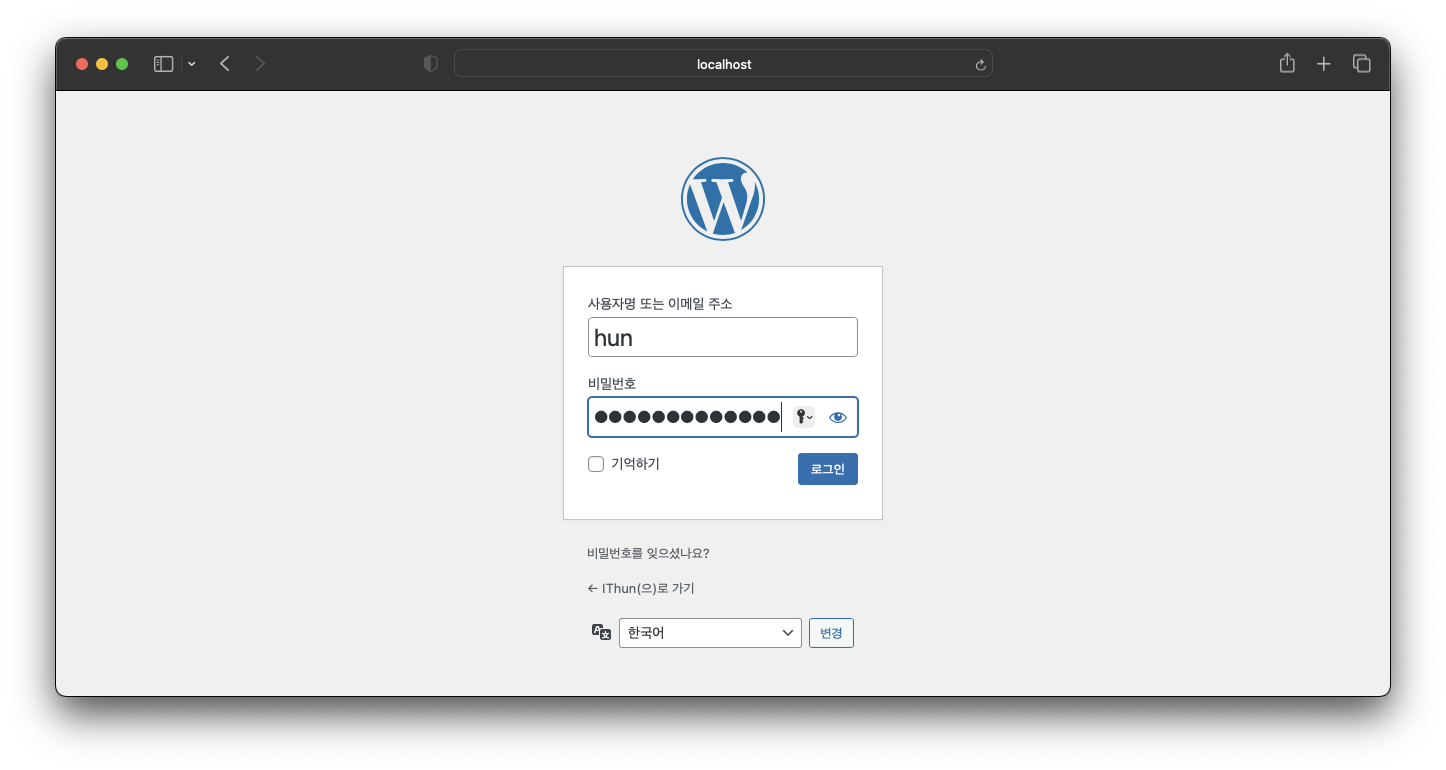This screenshot has height=770, width=1446.
Task: Click the localhost address bar
Action: click(x=723, y=64)
